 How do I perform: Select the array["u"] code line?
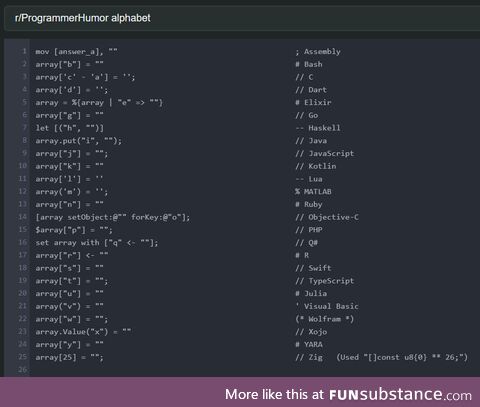tap(69, 293)
